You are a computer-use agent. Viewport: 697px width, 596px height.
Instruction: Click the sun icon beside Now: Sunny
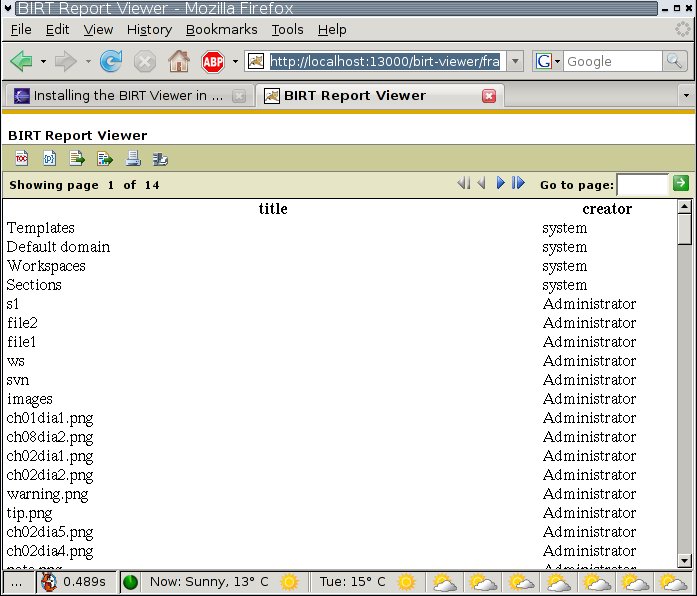289,582
